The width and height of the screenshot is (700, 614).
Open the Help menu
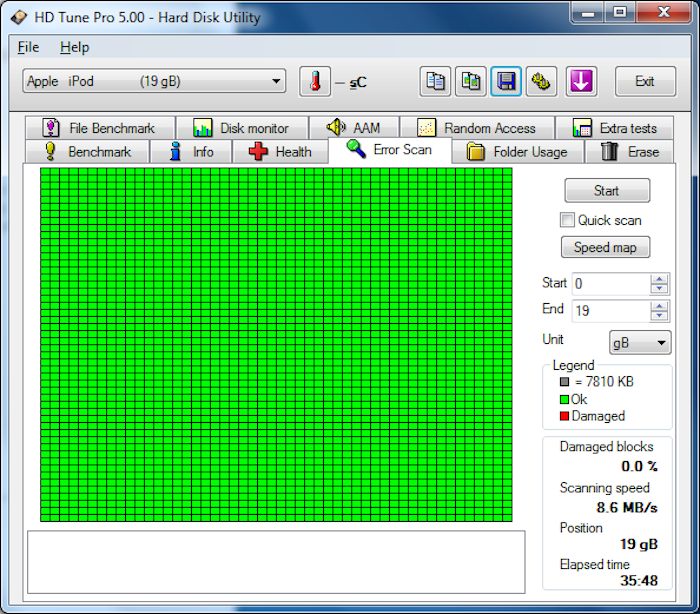pyautogui.click(x=75, y=47)
